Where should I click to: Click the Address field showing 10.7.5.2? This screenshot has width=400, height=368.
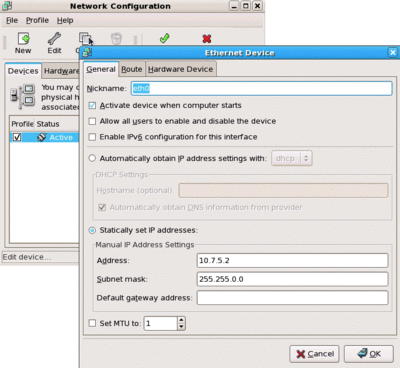pyautogui.click(x=292, y=260)
